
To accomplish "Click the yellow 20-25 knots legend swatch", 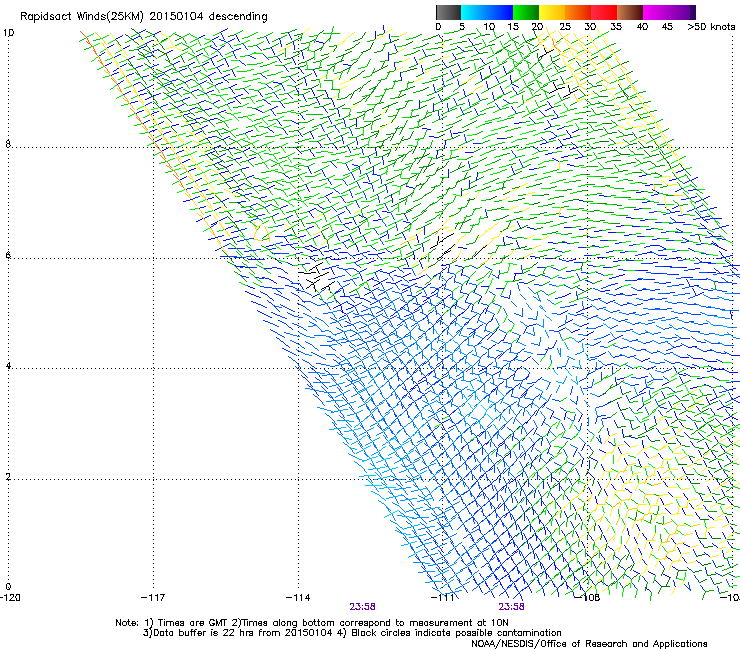I will [552, 12].
